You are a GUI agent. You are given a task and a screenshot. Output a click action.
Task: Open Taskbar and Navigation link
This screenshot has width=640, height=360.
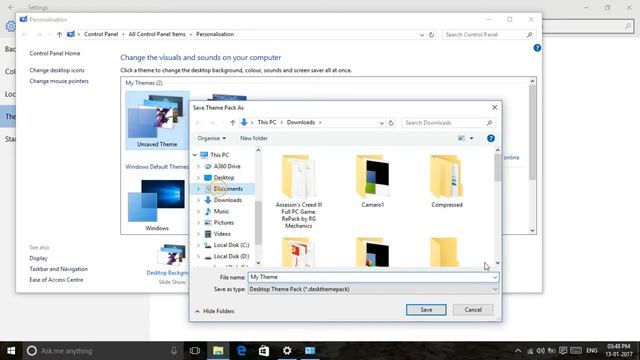pos(58,269)
